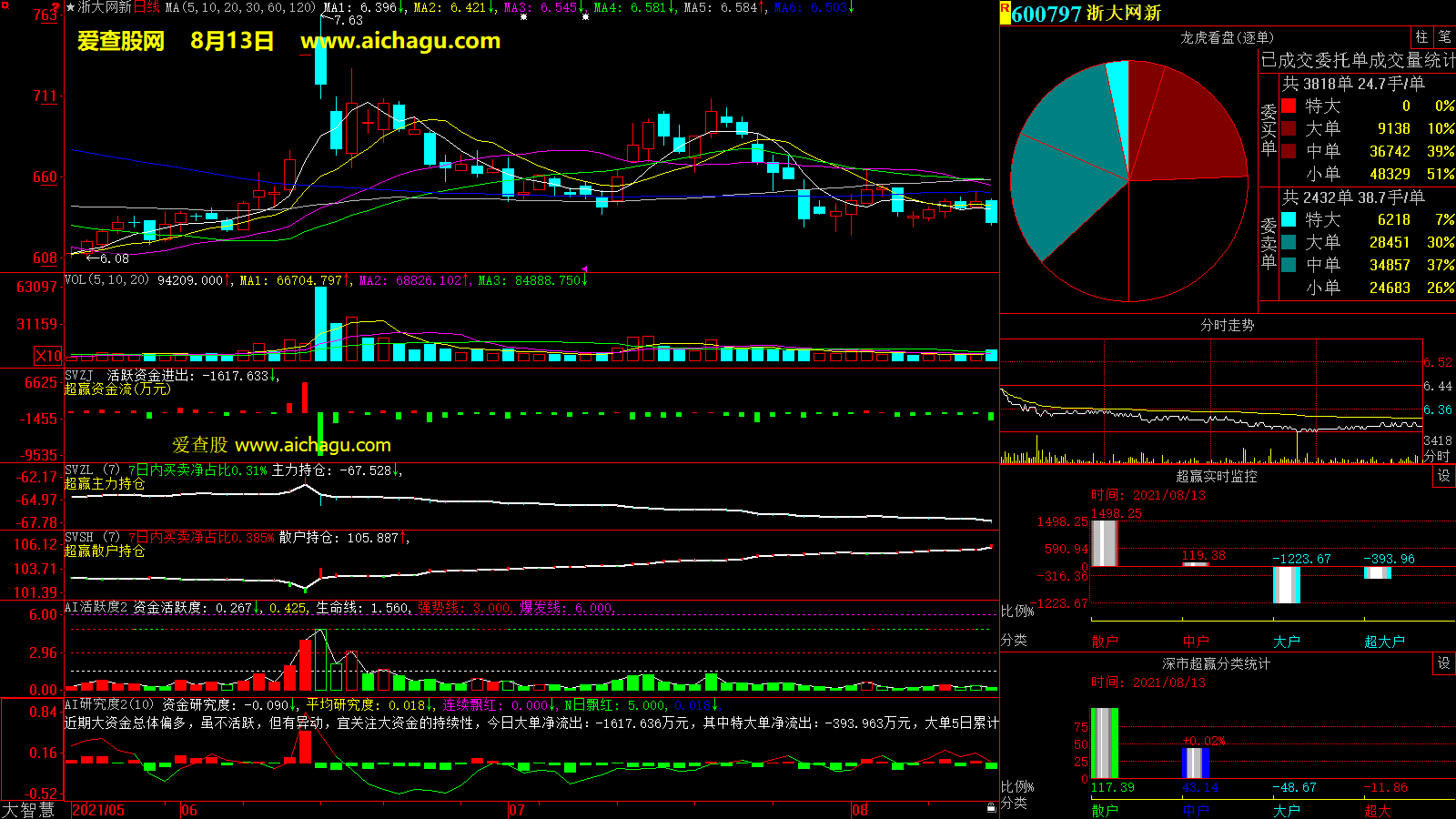Click the www.aichagu.com link at chart top
1456x819 pixels.
coord(400,41)
